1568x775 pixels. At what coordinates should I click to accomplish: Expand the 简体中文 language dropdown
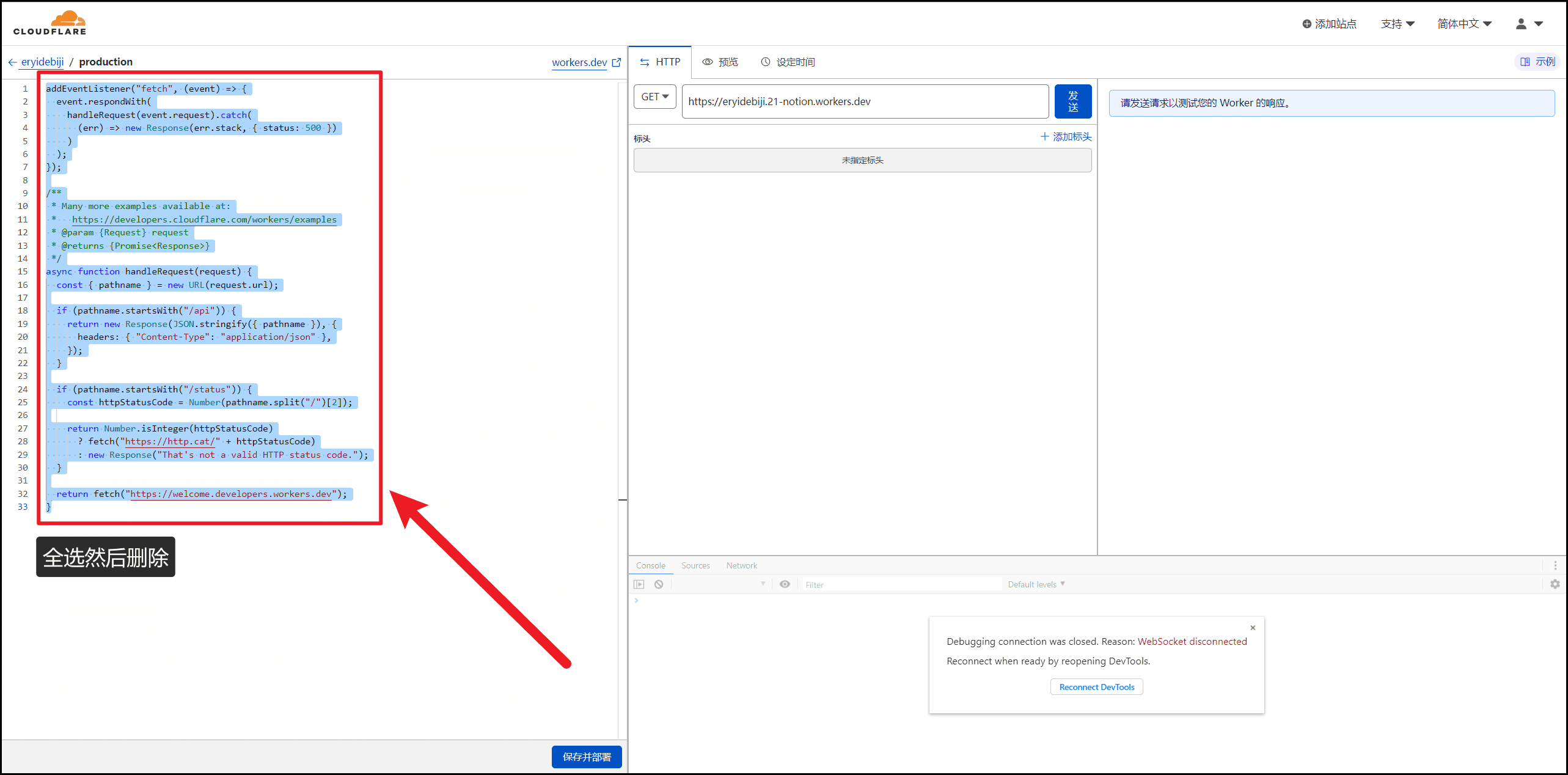[1464, 24]
